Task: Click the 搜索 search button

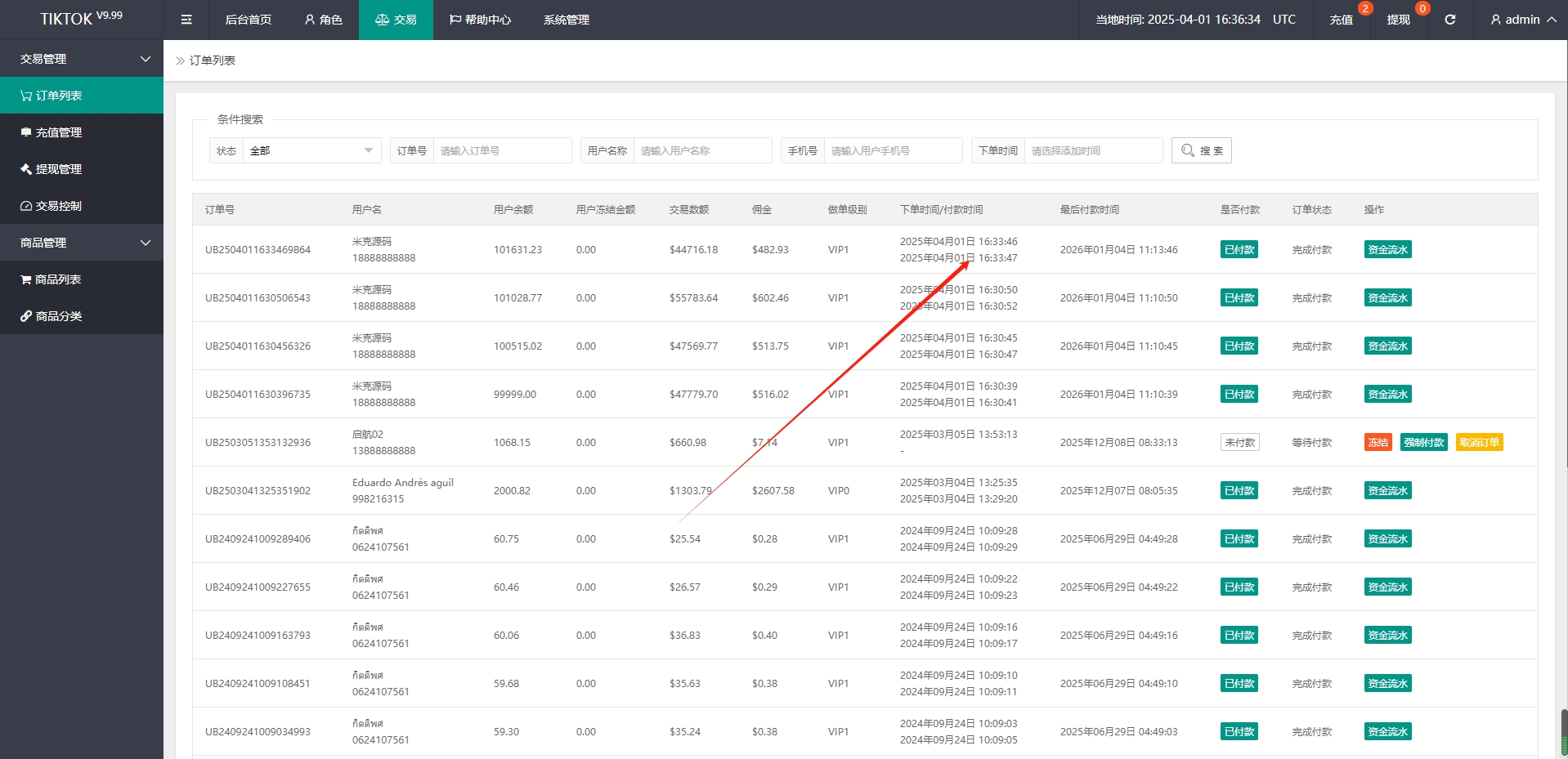Action: (x=1201, y=150)
